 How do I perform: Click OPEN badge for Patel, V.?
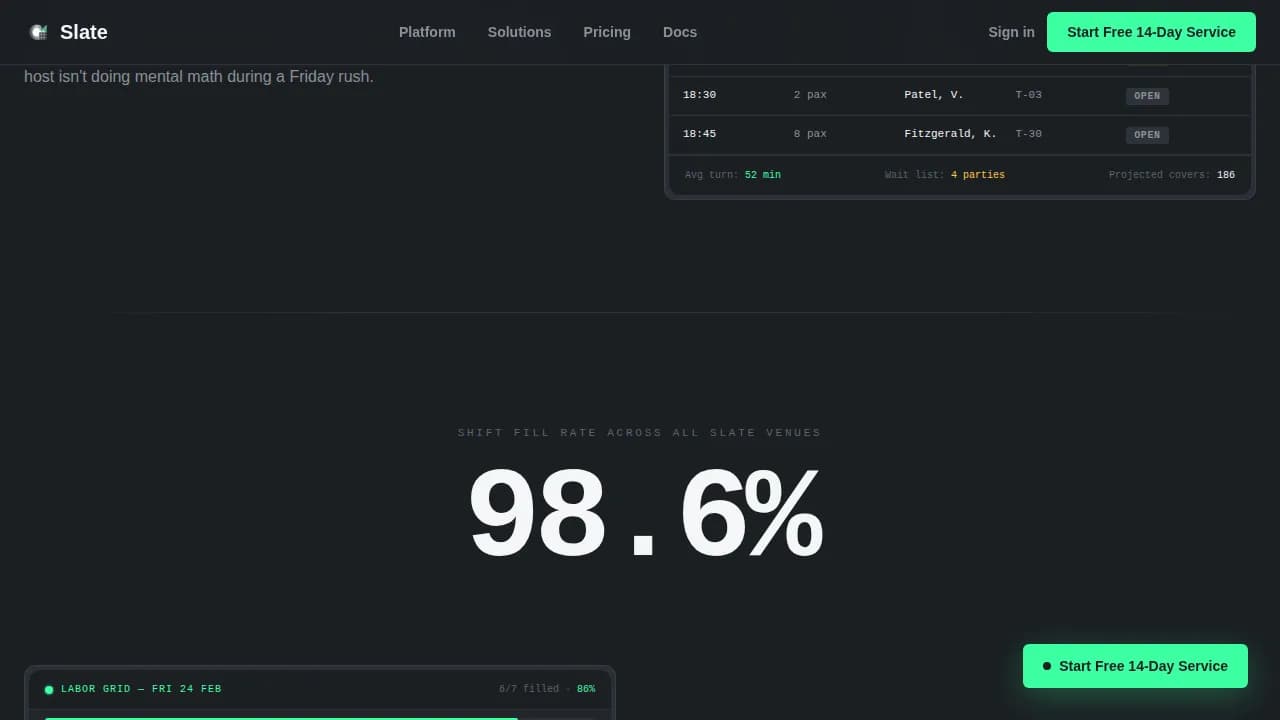tap(1147, 96)
